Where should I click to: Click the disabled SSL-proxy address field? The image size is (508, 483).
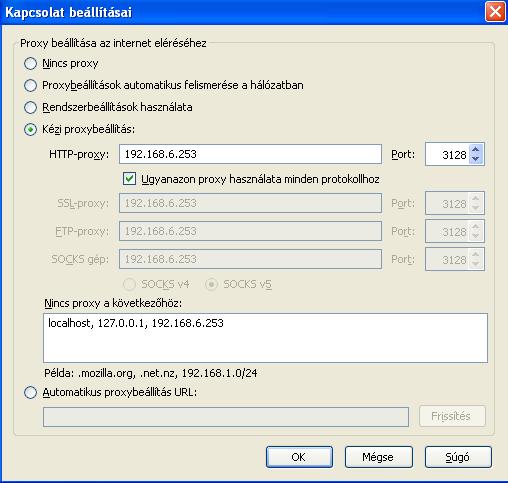tap(250, 203)
